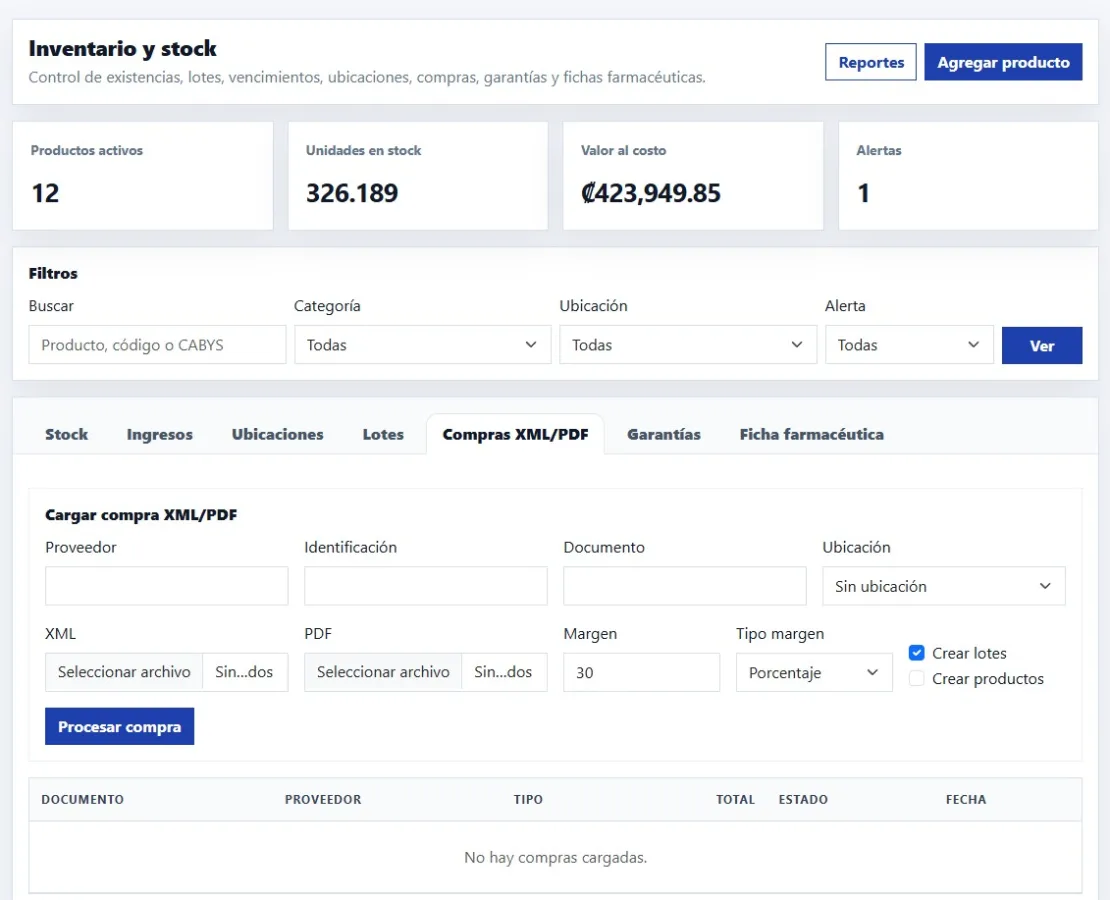
Task: Open the Ficha farmacéutica tab
Action: pyautogui.click(x=811, y=434)
